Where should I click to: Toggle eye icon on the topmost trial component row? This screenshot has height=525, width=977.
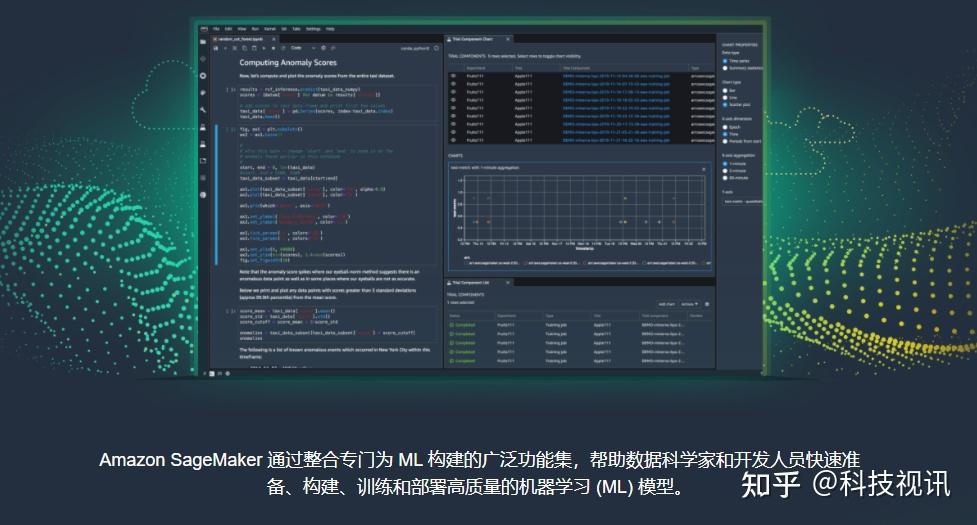[x=453, y=76]
